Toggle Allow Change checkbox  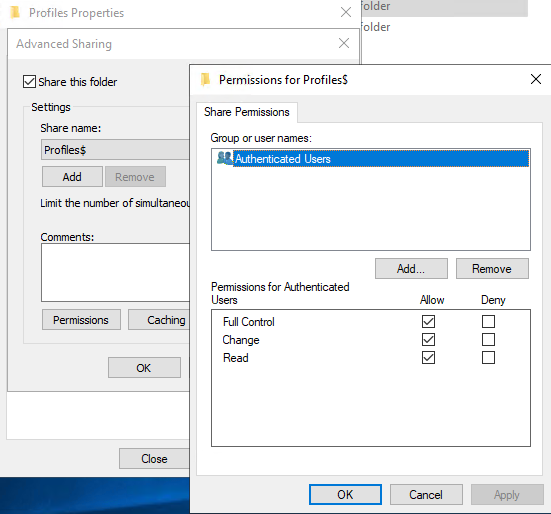pos(428,339)
